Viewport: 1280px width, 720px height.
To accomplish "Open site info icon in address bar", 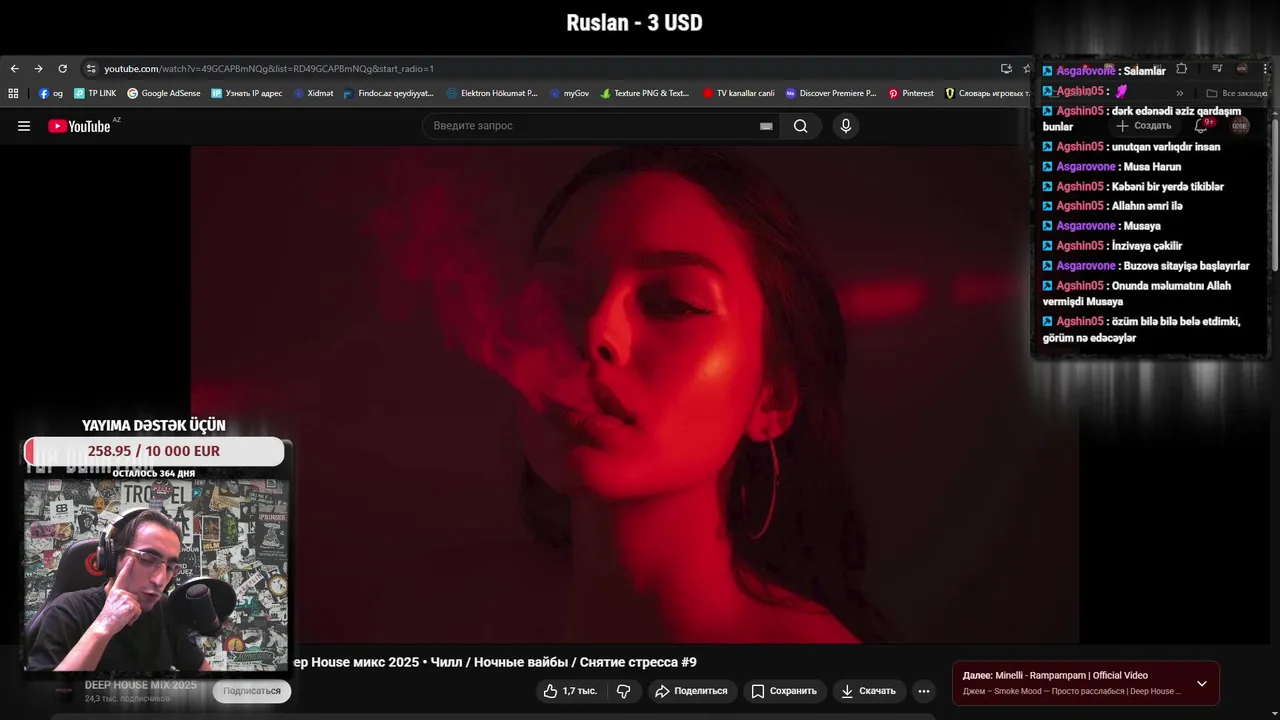I will click(x=91, y=69).
